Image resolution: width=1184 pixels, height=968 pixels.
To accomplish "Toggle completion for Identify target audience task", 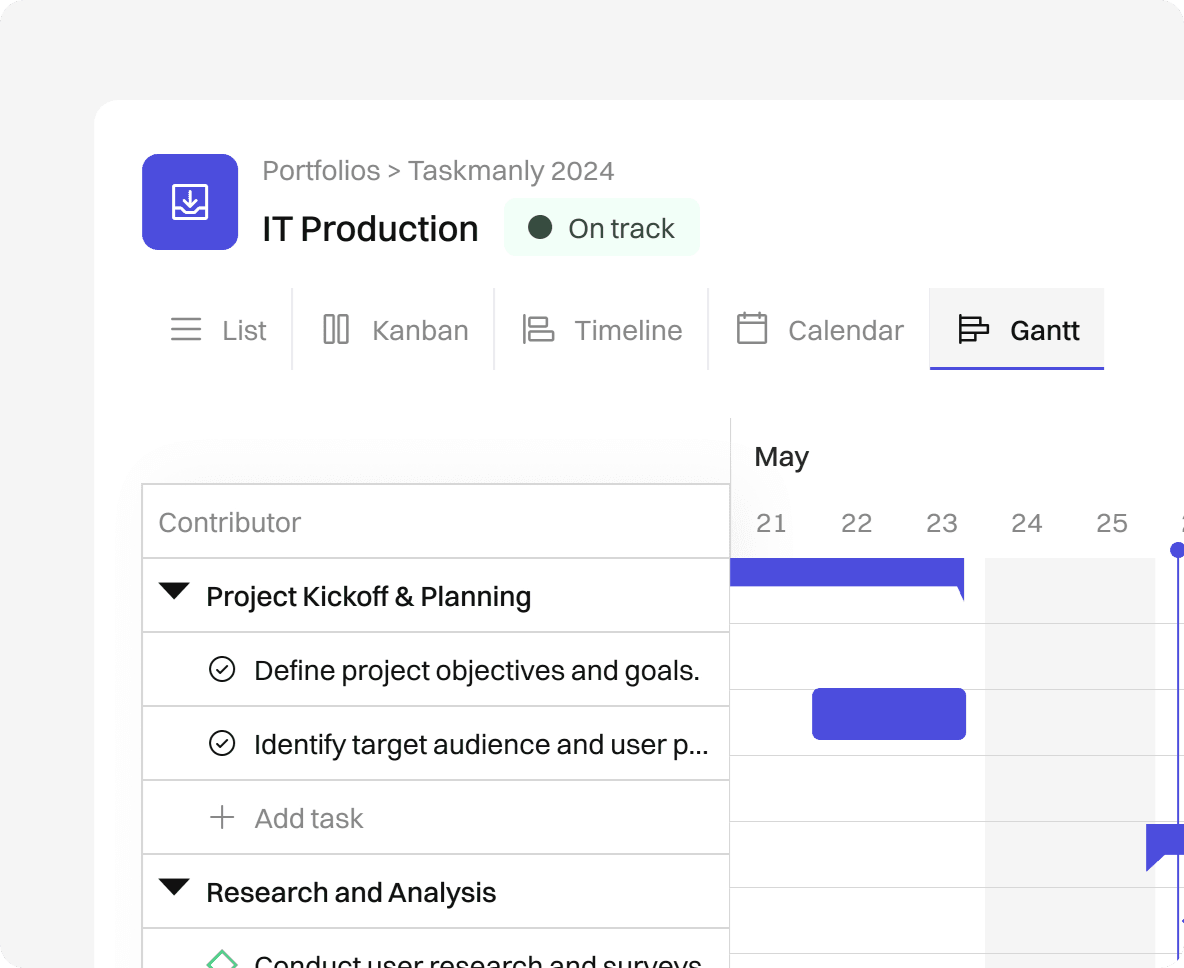I will click(222, 744).
